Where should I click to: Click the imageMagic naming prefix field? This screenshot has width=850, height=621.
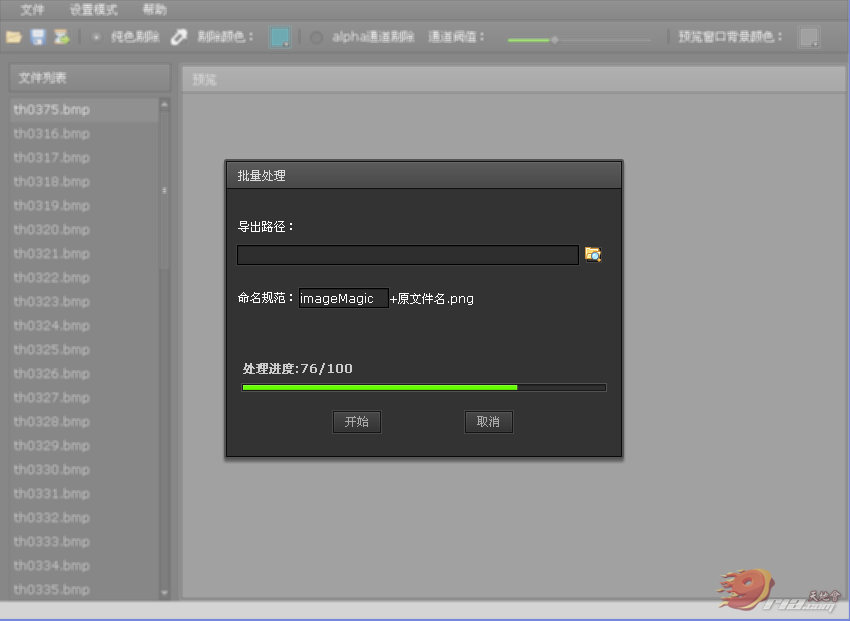(344, 298)
